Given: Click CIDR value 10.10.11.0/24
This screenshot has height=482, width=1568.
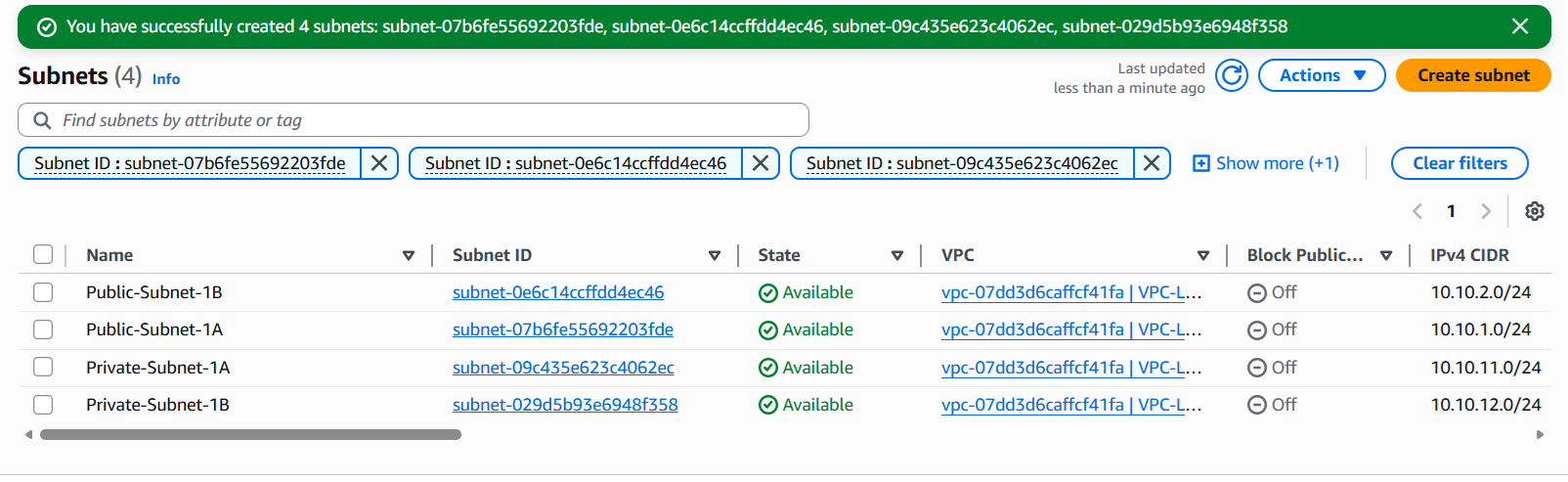Looking at the screenshot, I should 1486,368.
